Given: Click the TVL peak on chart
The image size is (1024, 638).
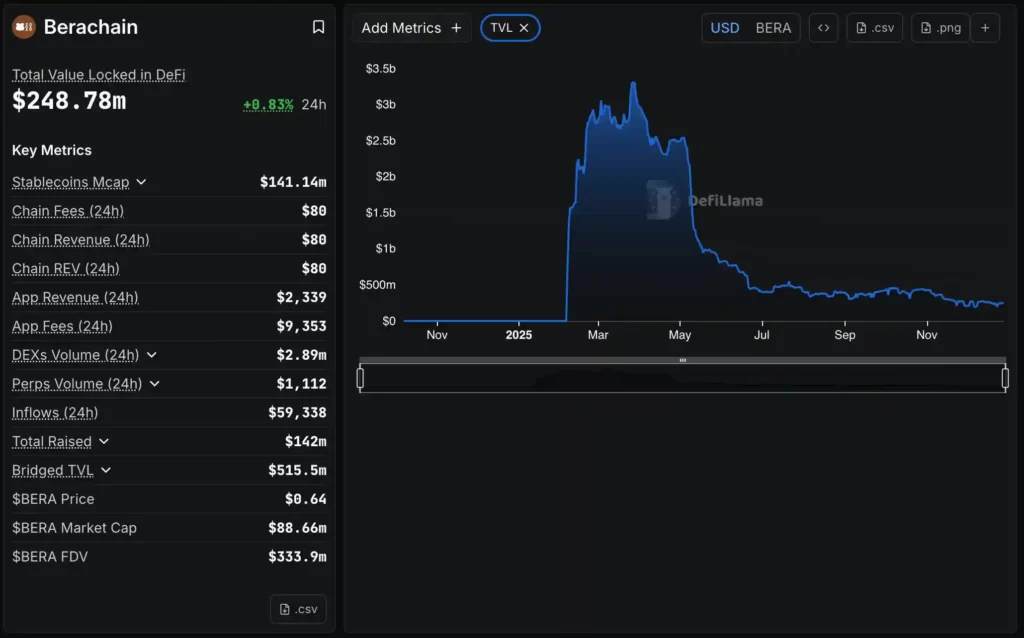Looking at the screenshot, I should 633,83.
